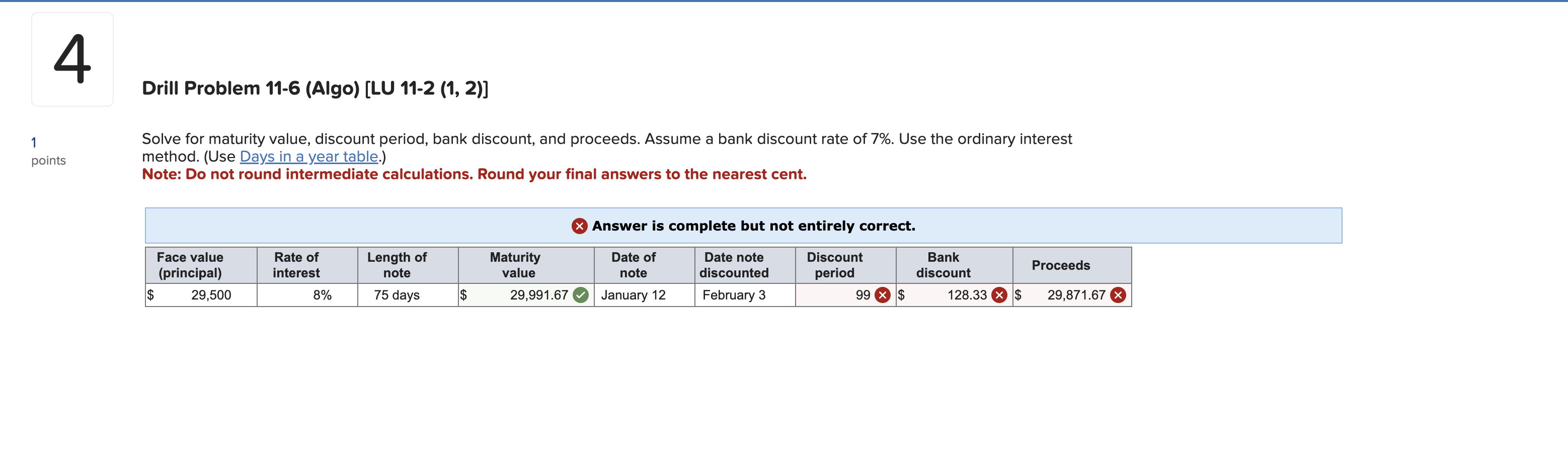Viewport: 1568px width, 450px height.
Task: Click the Maturity value cell showing 29,991.67
Action: pos(526,295)
